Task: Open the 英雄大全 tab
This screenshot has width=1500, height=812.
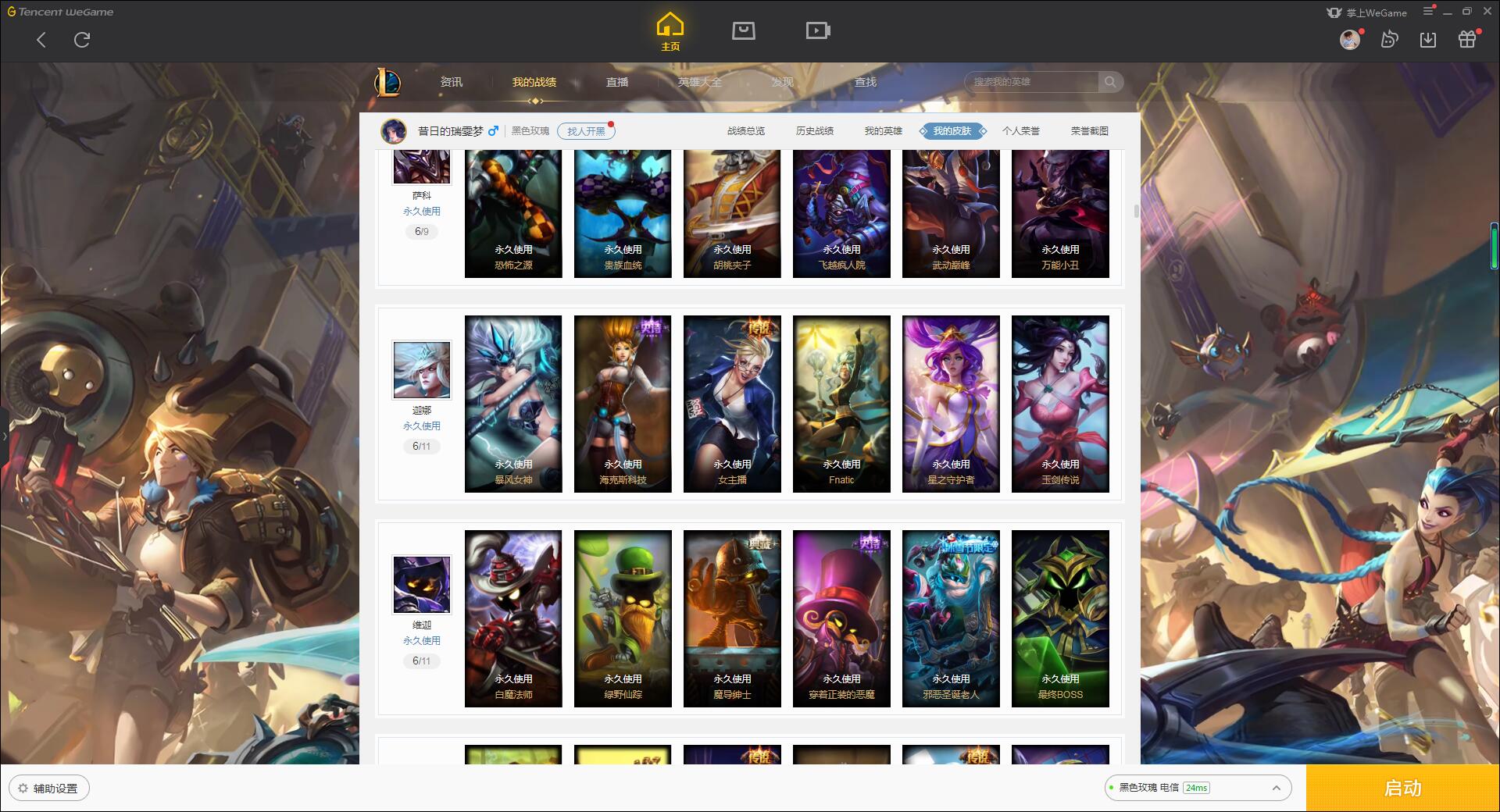Action: pos(700,82)
